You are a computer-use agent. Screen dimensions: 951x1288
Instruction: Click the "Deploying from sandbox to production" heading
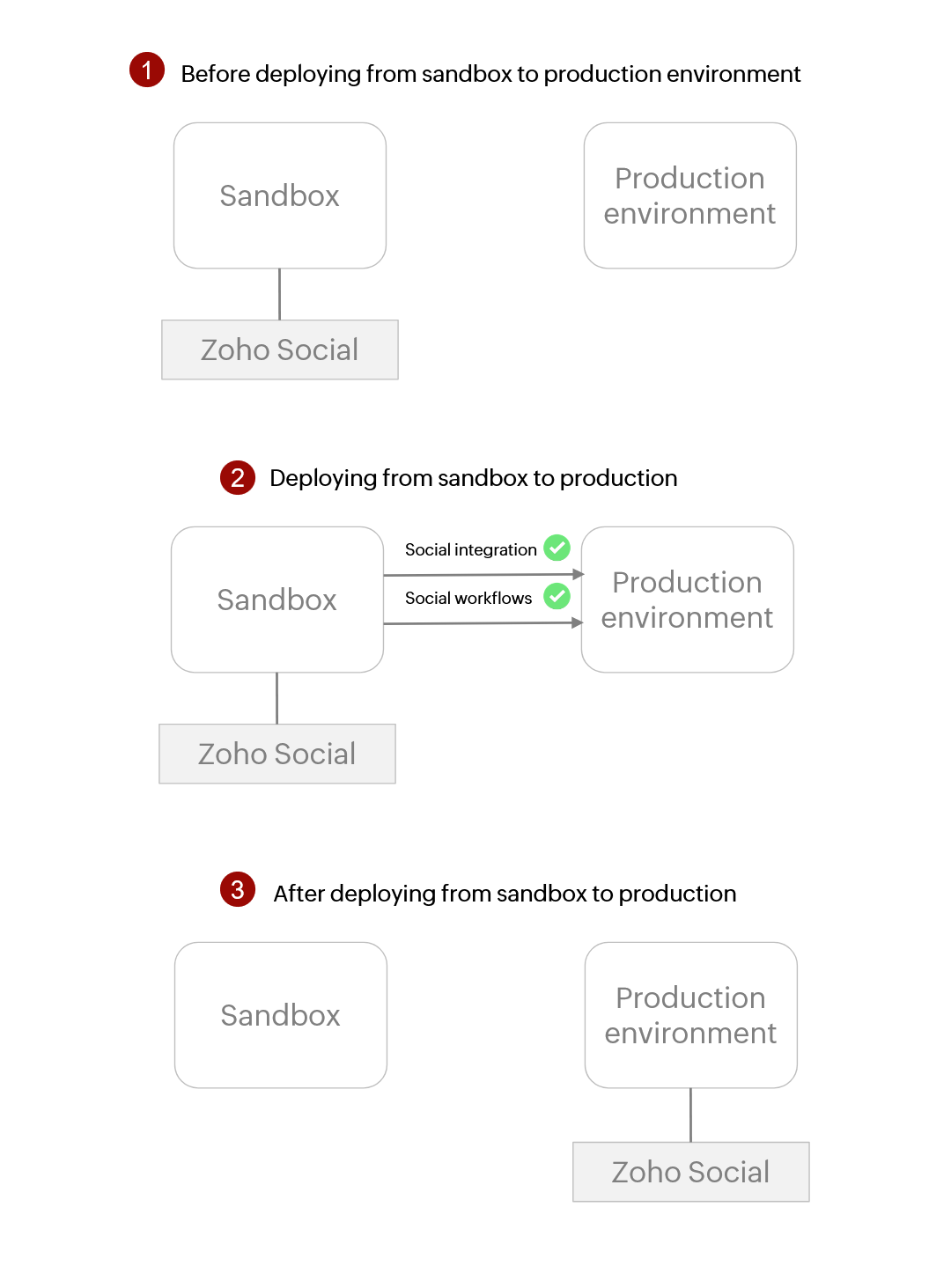point(474,478)
